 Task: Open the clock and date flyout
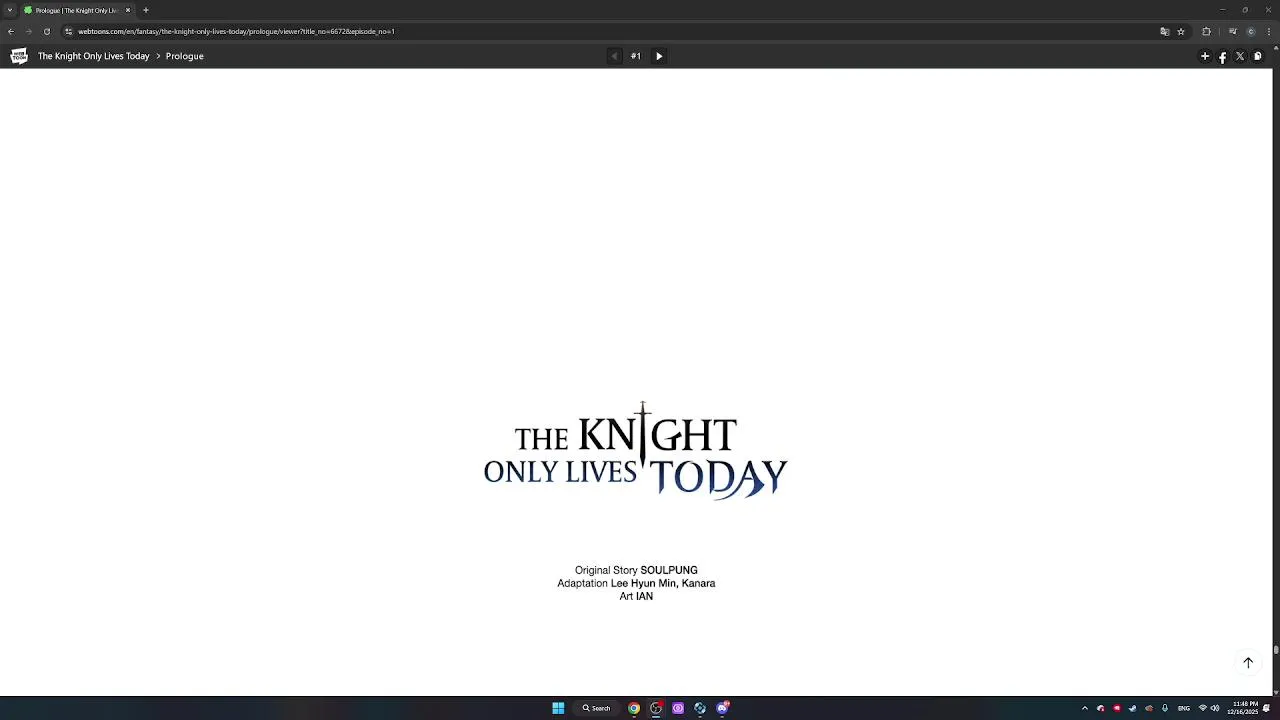pos(1245,708)
